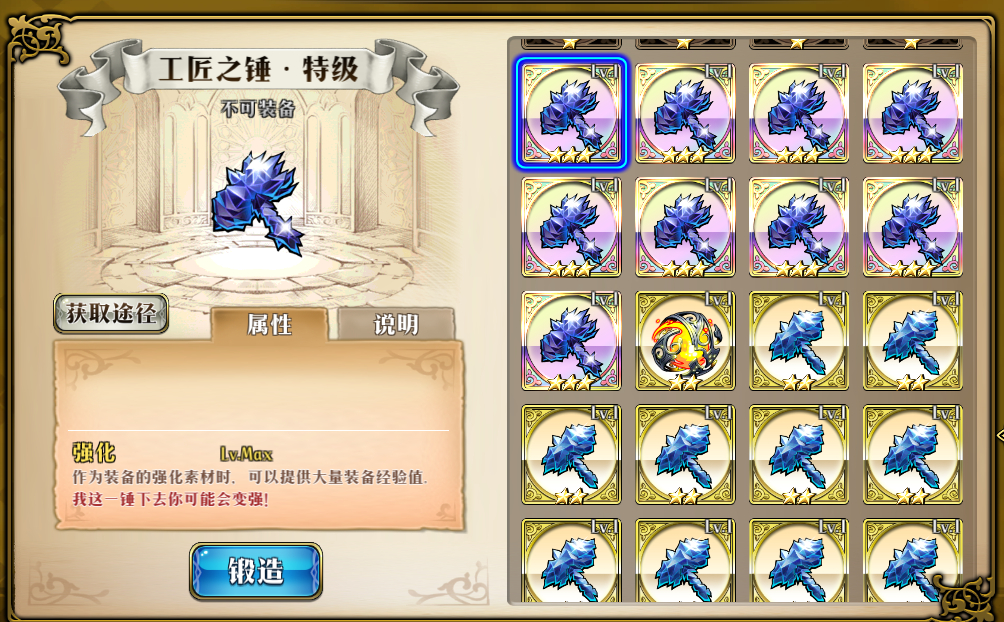Pick the bottom-left partially visible light blue hammer

[x=571, y=561]
